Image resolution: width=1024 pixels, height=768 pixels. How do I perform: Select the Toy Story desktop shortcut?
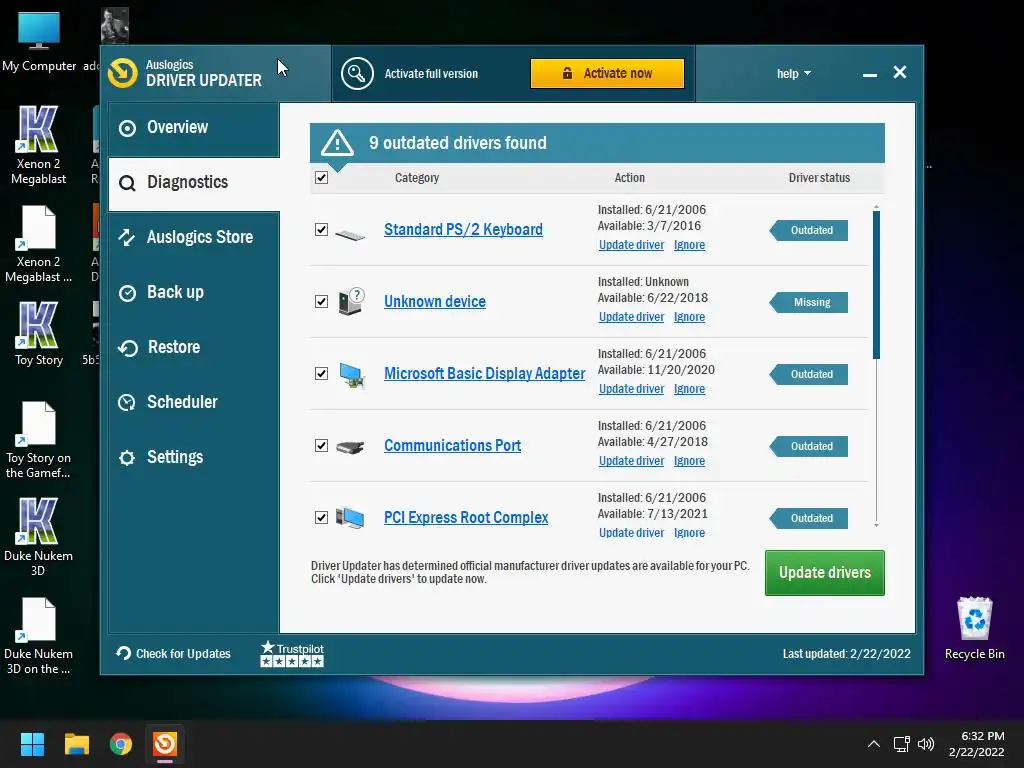[38, 334]
